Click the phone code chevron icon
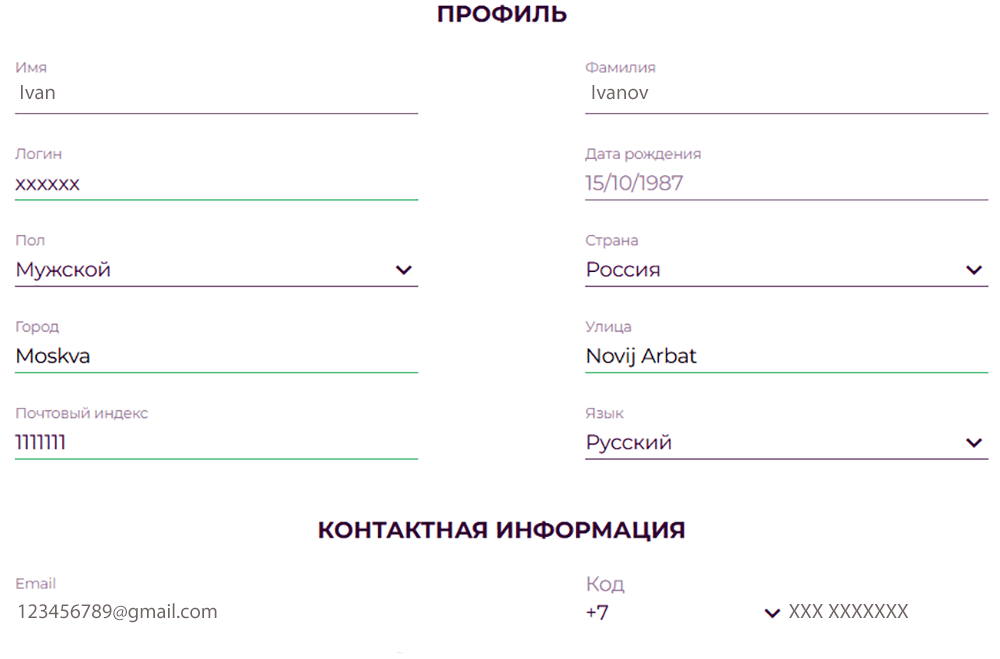Screen dimensions: 1000x659 point(771,612)
